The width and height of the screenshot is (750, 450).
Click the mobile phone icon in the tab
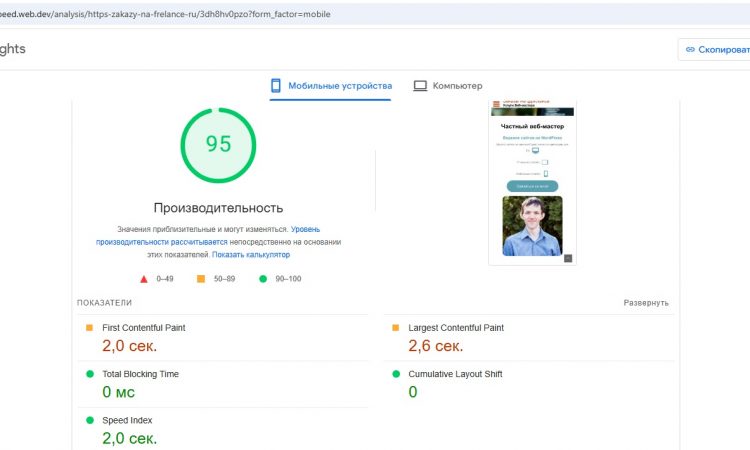tap(276, 86)
